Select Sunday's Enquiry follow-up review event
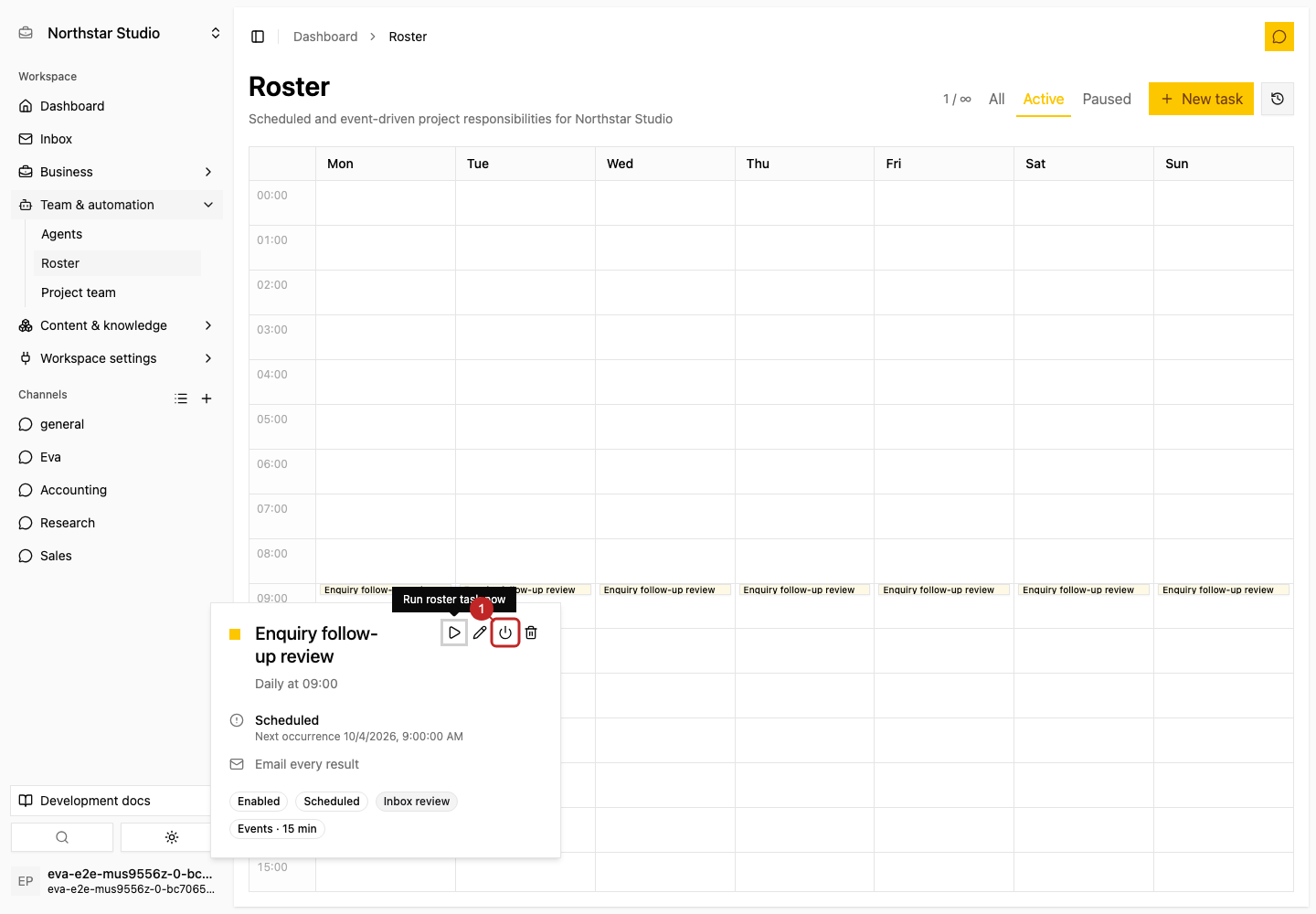This screenshot has width=1316, height=914. point(1224,590)
